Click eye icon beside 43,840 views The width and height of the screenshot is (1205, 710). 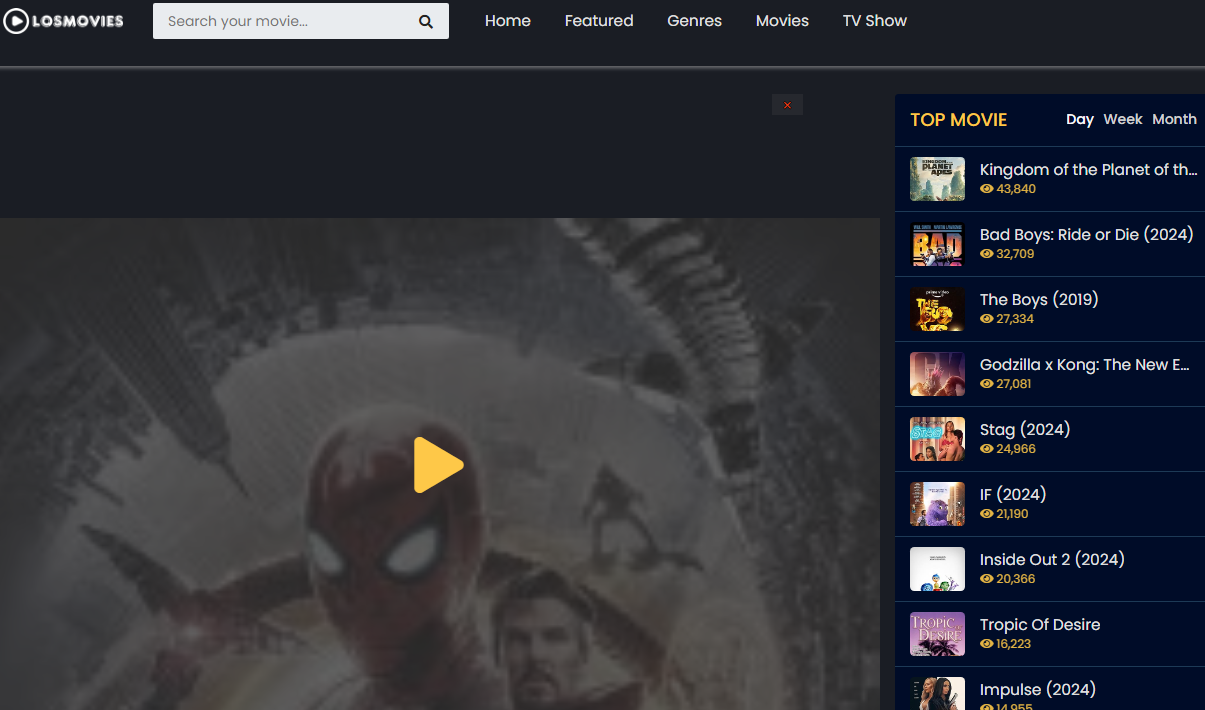(987, 189)
